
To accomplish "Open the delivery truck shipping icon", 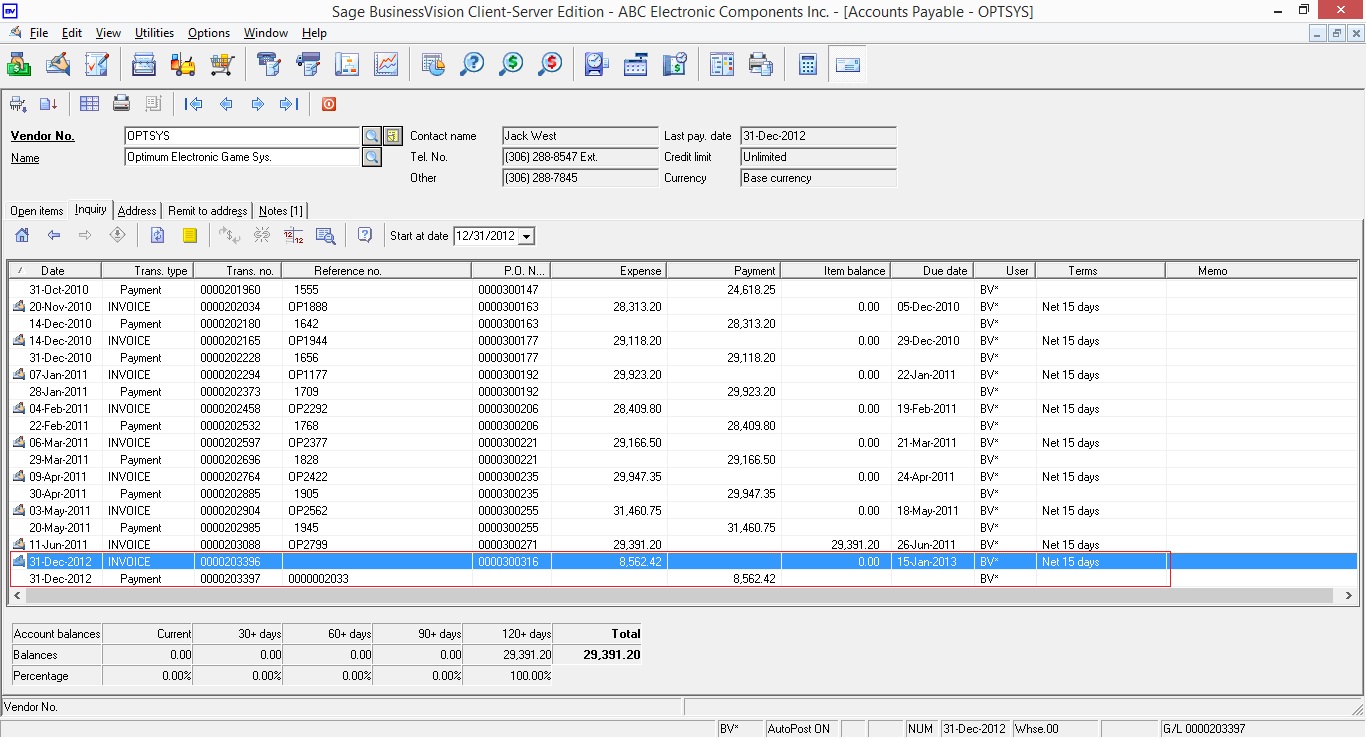I will click(x=308, y=65).
